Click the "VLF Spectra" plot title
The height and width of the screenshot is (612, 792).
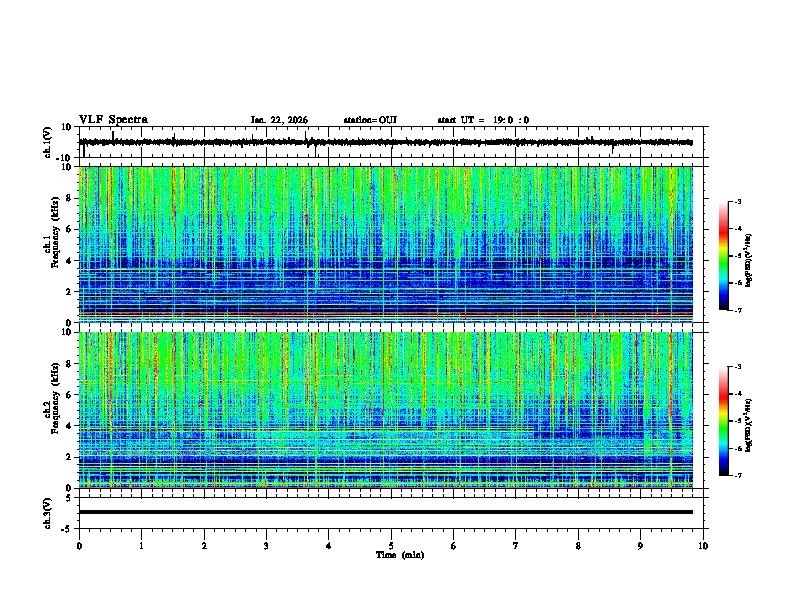(113, 120)
